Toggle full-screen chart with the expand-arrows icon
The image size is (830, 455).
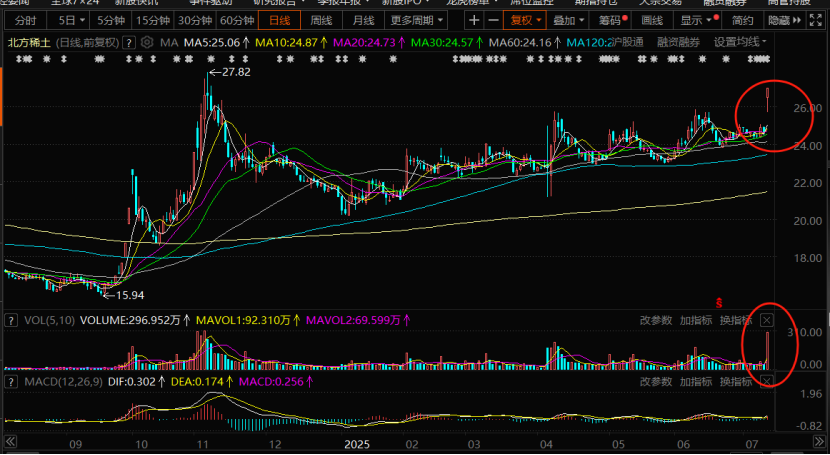816,21
